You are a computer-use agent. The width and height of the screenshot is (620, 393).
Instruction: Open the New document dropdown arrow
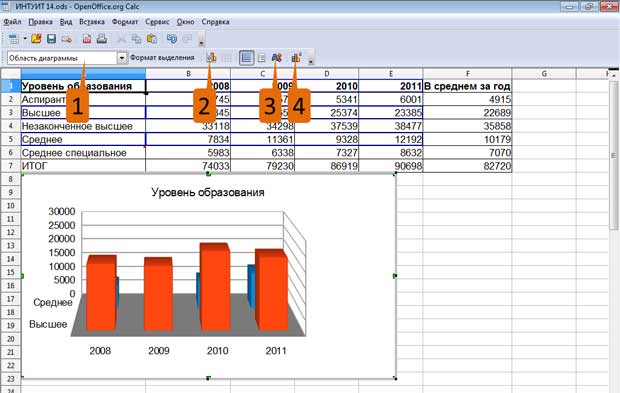(x=25, y=39)
